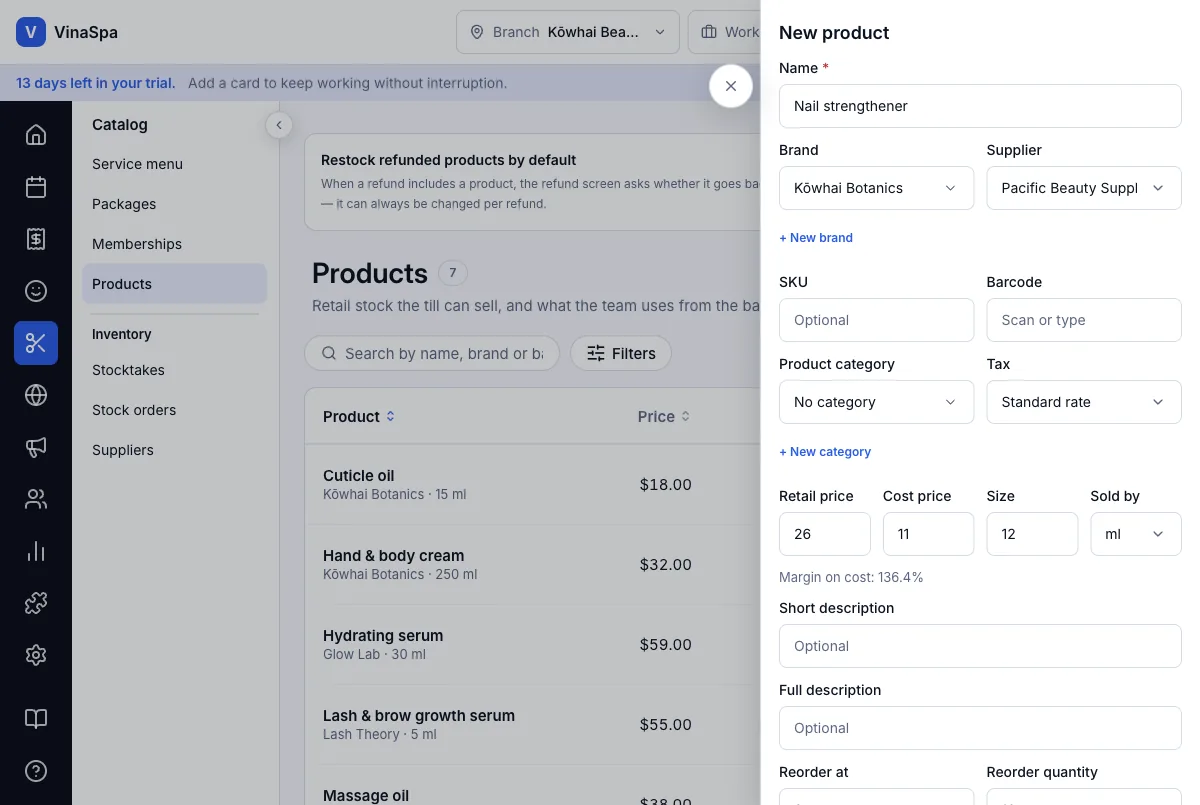Click the + New brand link
This screenshot has width=1200, height=805.
816,238
